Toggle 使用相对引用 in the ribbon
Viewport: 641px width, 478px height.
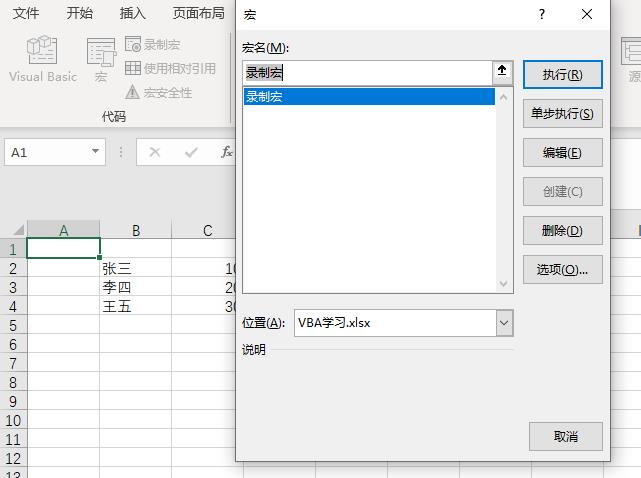[x=170, y=68]
